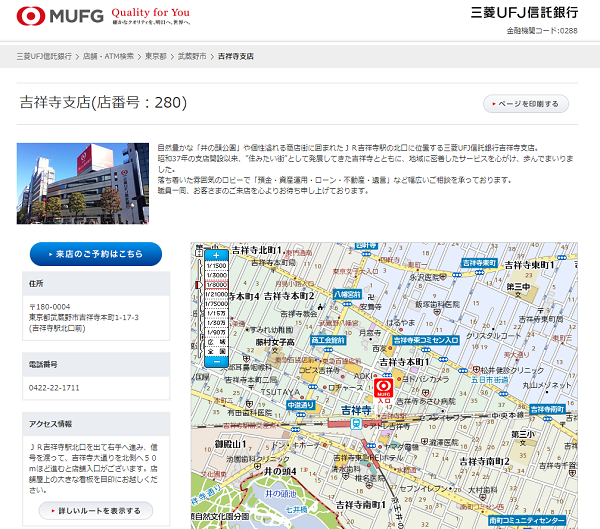This screenshot has width=600, height=529.
Task: Click the 吉祥寺東コミセン入口 label on the map
Action: pyautogui.click(x=426, y=340)
